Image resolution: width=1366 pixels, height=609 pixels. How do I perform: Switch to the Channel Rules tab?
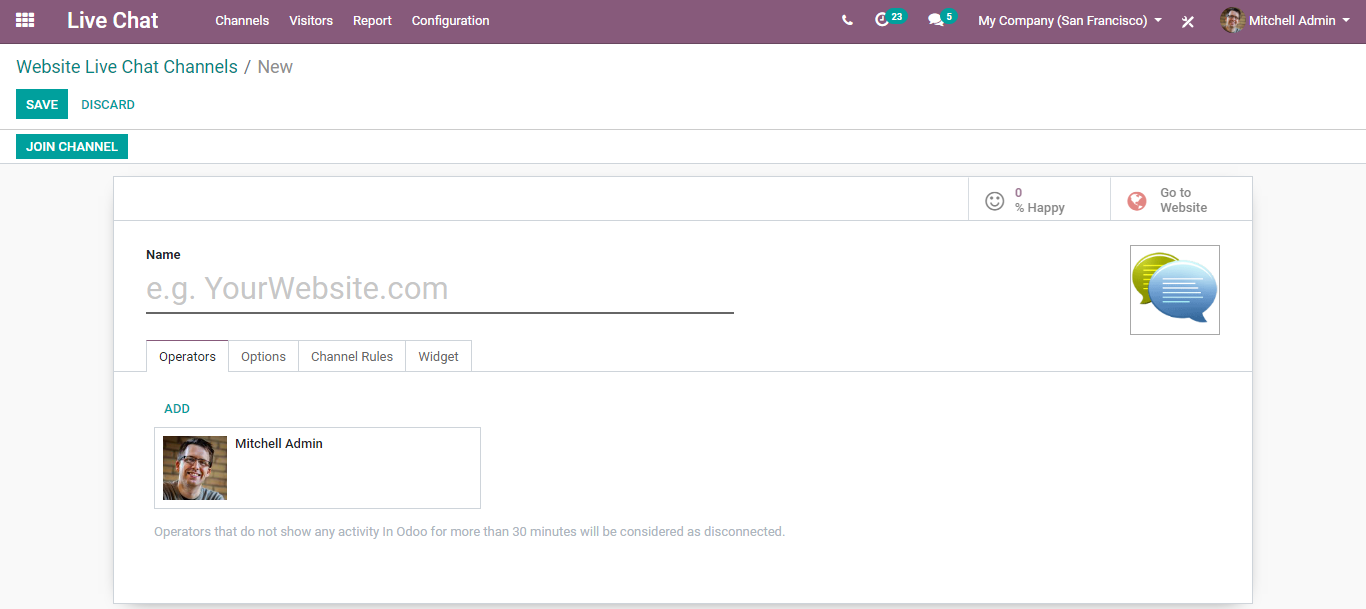(x=352, y=356)
